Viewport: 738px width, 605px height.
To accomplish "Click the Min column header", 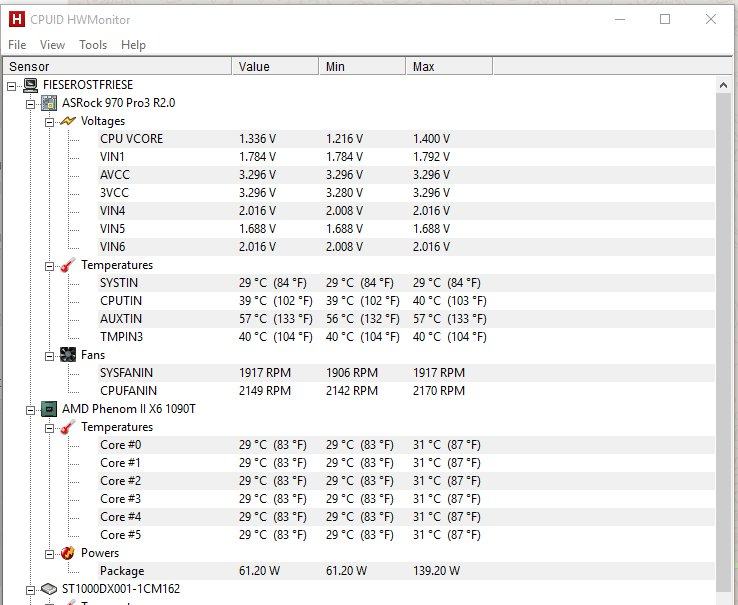I will (362, 66).
